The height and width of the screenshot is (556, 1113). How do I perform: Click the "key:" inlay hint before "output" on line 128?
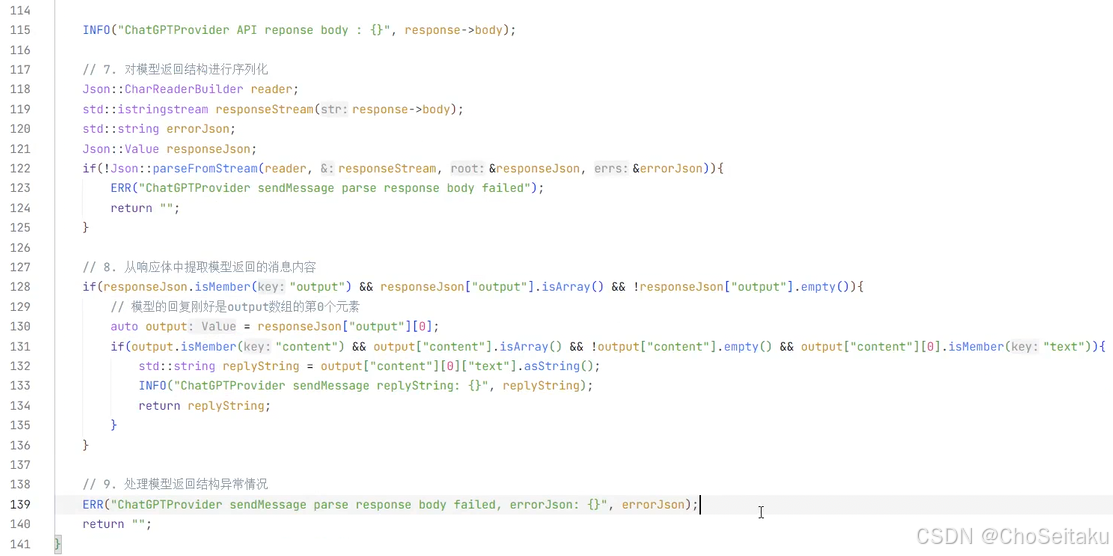click(x=271, y=287)
